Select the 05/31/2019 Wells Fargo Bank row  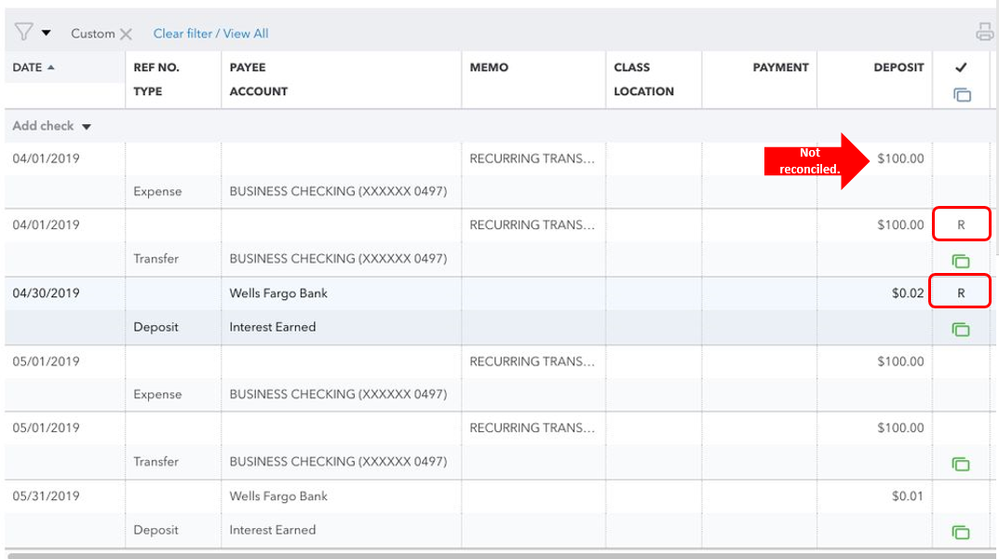[278, 496]
